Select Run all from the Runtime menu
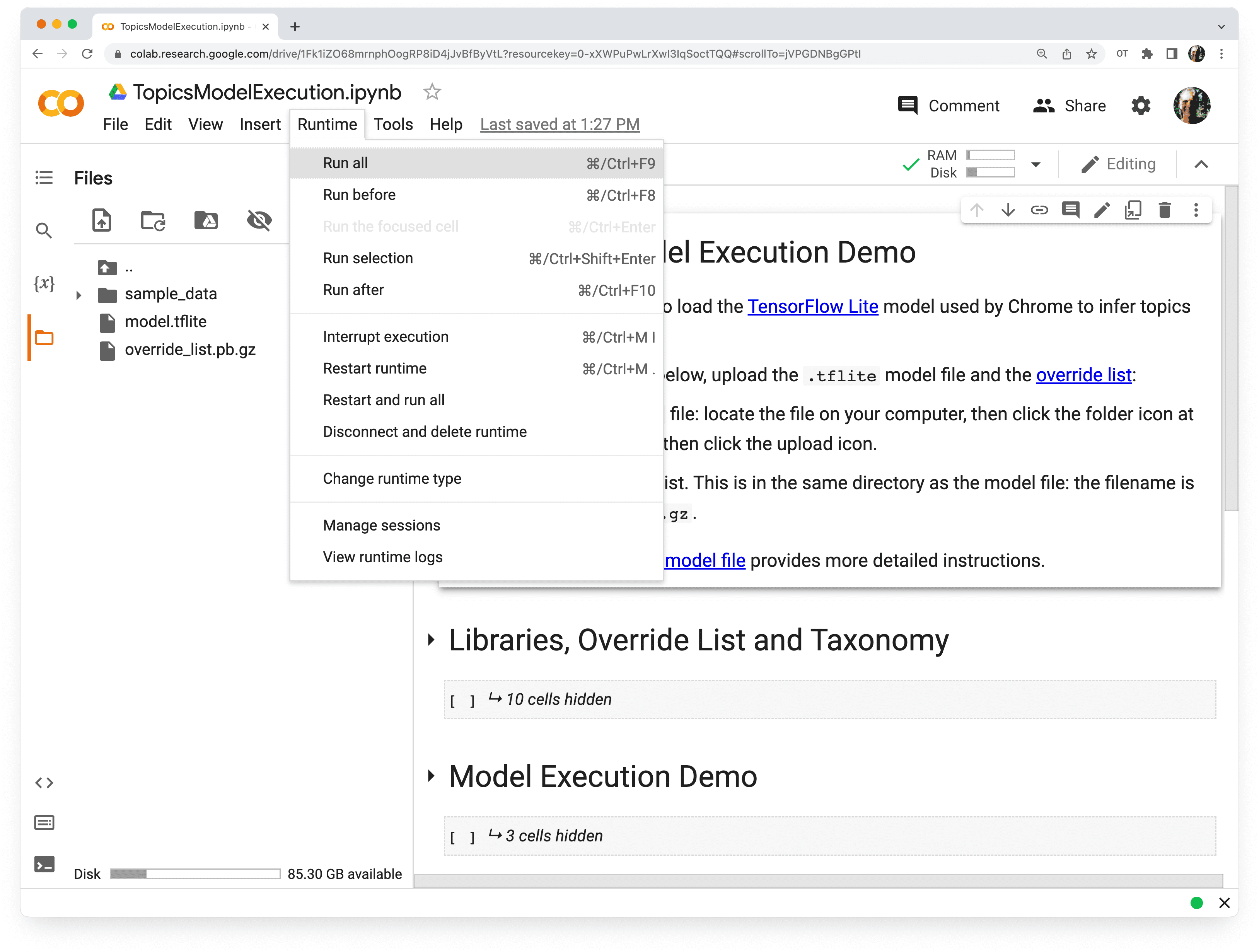This screenshot has width=1259, height=952. tap(344, 162)
